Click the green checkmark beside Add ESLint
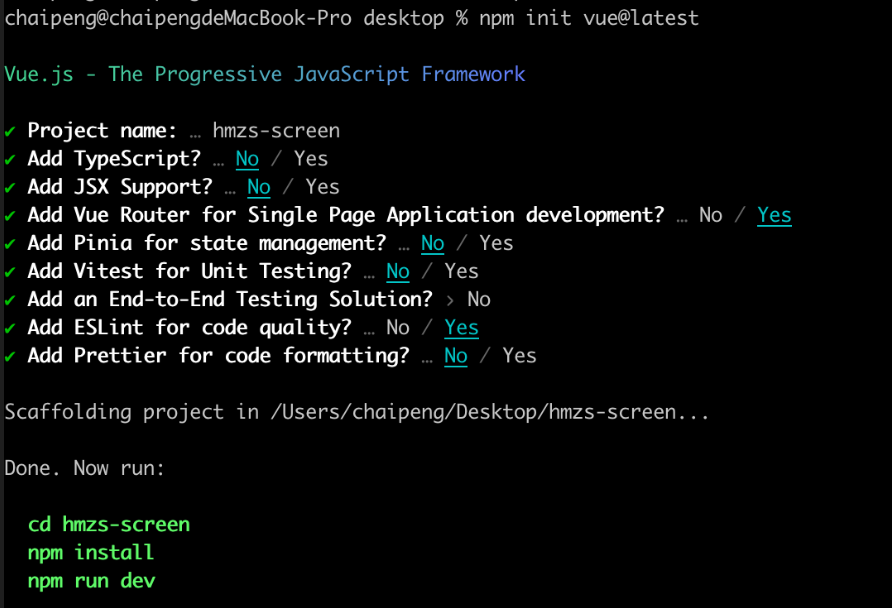This screenshot has height=608, width=892. [x=10, y=329]
